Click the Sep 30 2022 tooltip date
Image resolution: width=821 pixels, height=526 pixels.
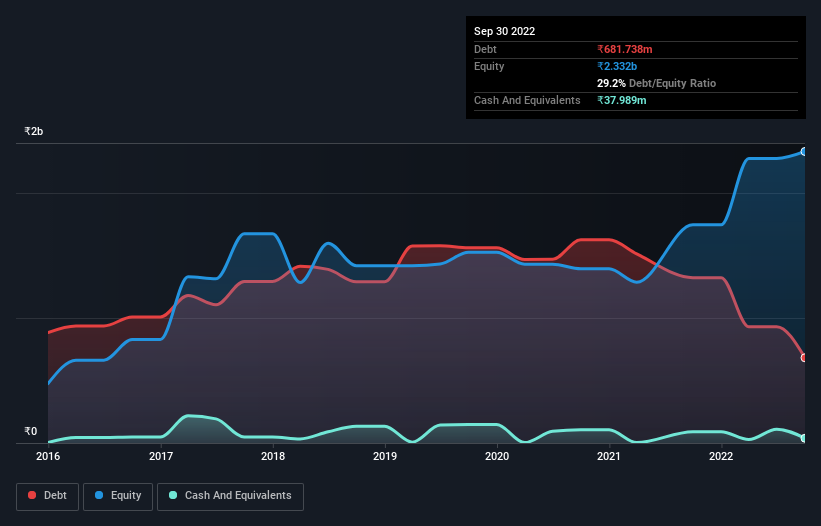point(504,31)
